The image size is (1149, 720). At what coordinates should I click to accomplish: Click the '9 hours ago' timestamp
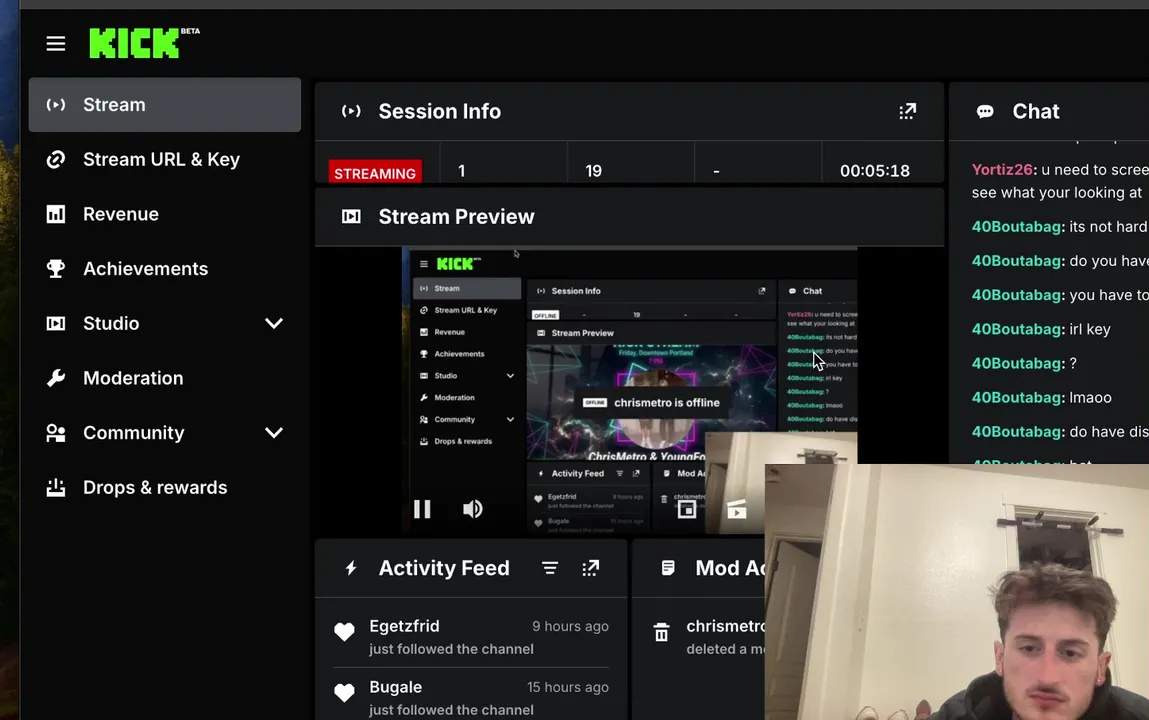coord(570,626)
